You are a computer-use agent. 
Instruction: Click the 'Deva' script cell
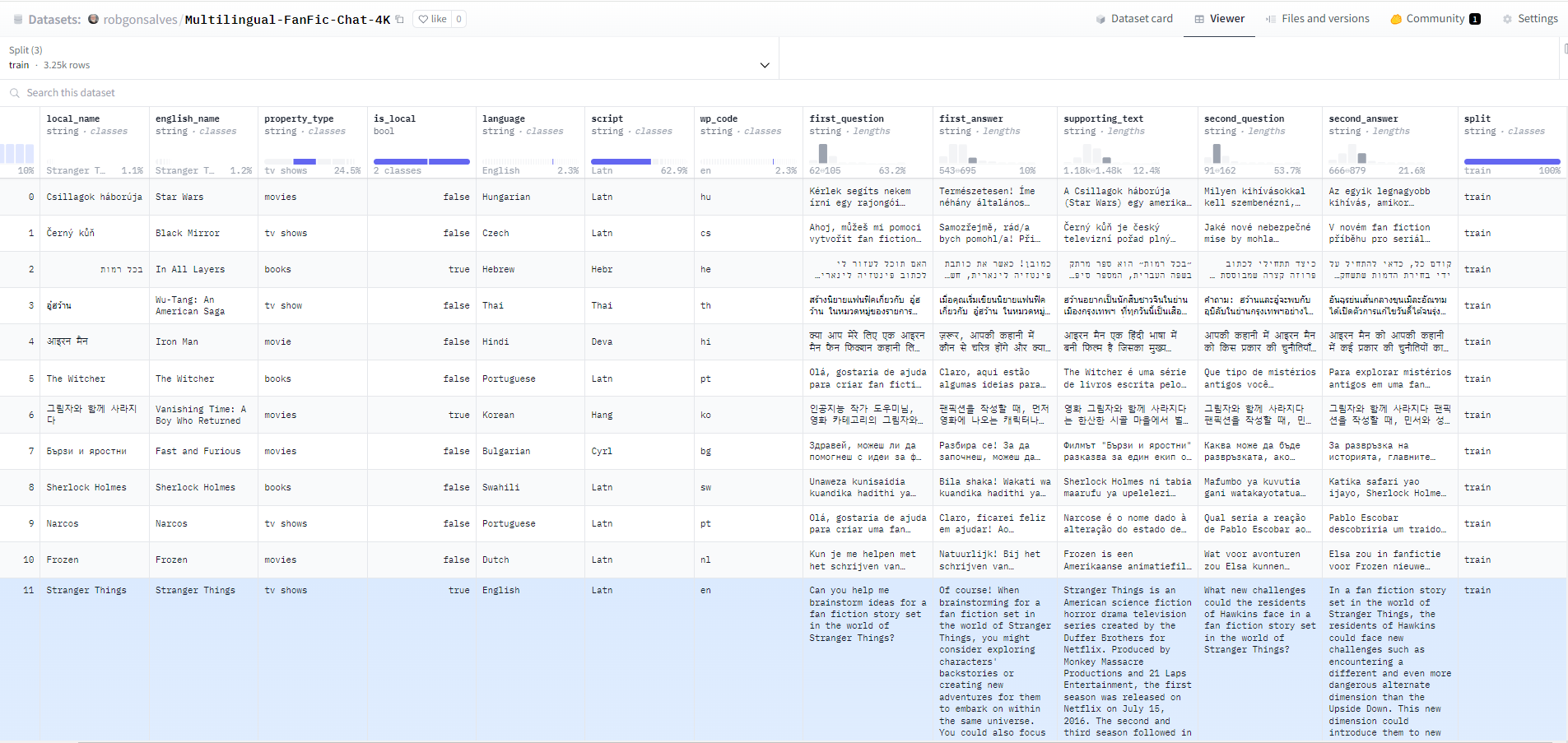[x=640, y=342]
